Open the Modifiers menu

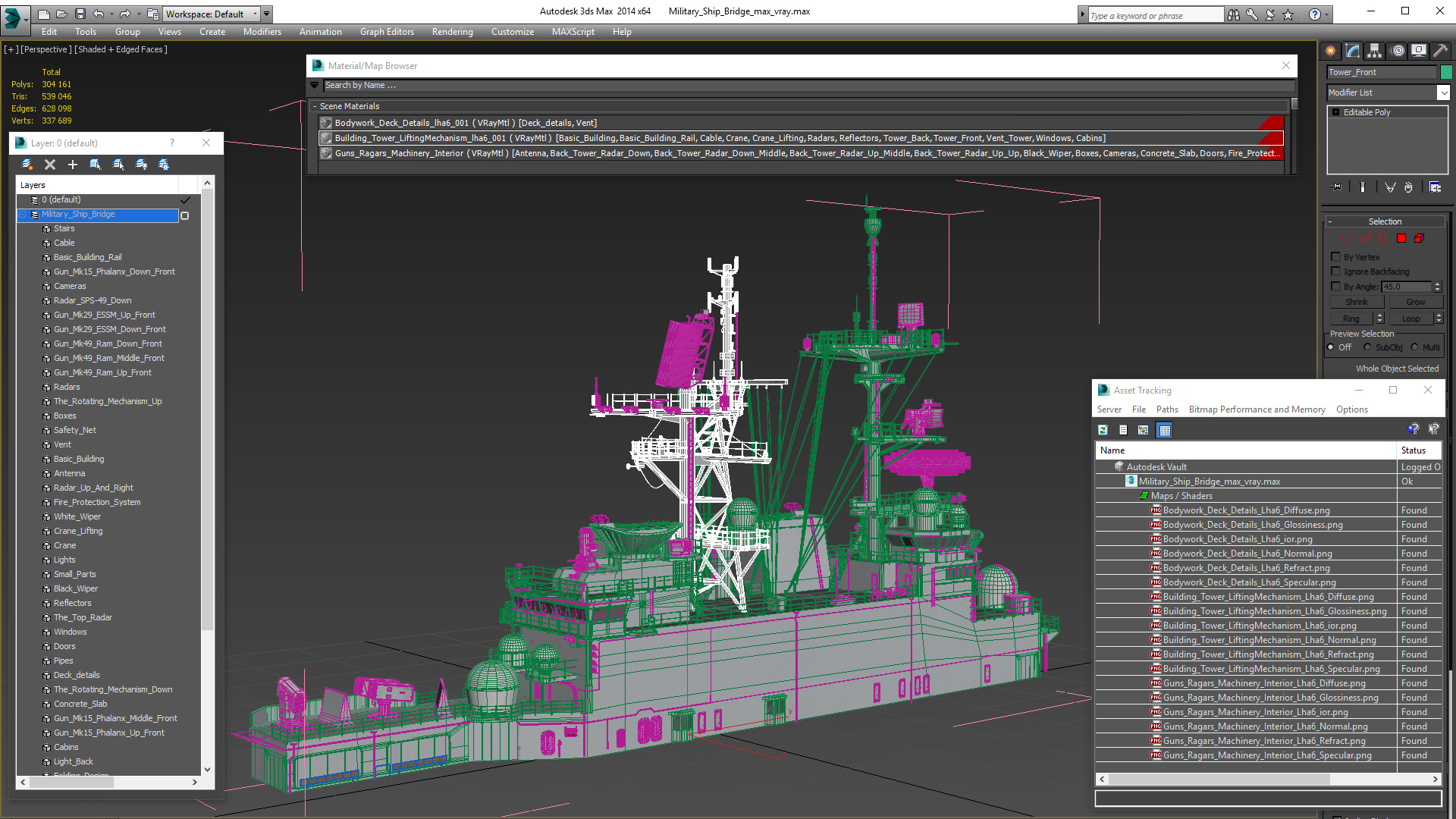tap(262, 32)
